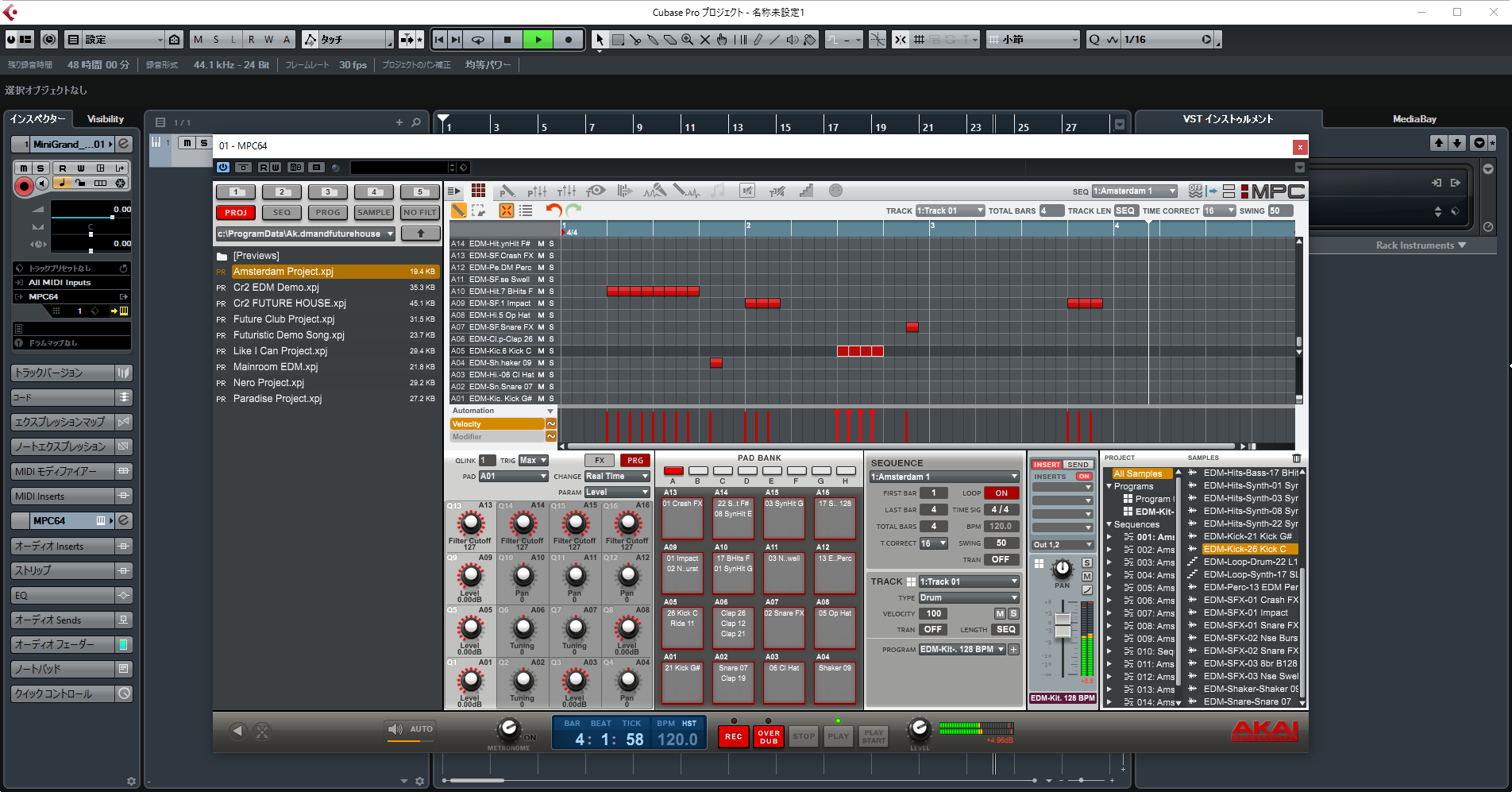This screenshot has height=792, width=1512.
Task: Switch to MediaBay tab
Action: 1414,119
